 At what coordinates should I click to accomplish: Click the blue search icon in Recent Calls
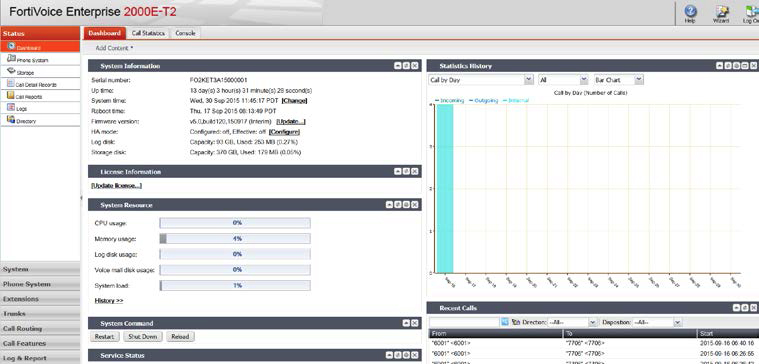[x=505, y=322]
